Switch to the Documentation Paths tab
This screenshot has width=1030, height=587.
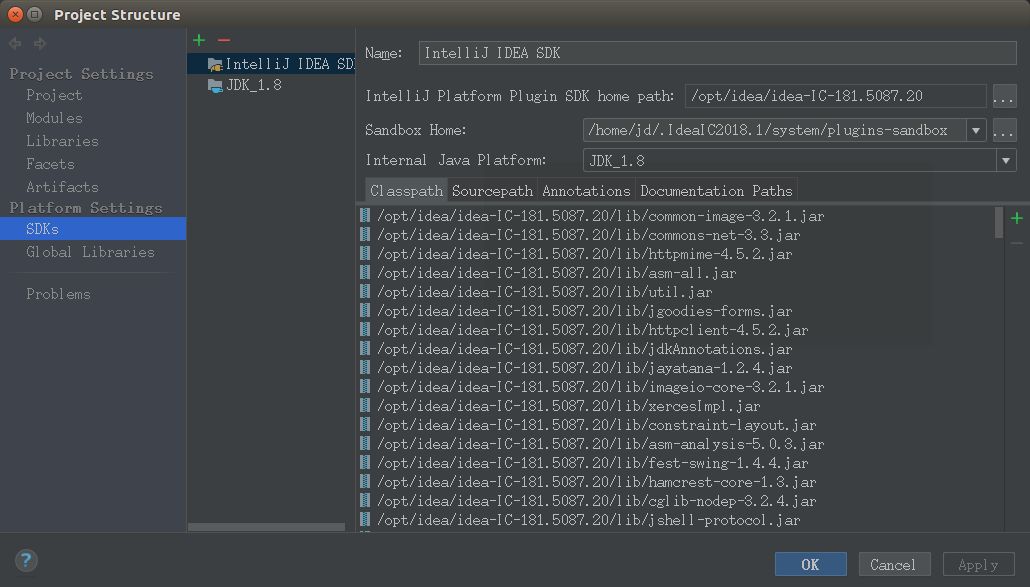pos(716,191)
